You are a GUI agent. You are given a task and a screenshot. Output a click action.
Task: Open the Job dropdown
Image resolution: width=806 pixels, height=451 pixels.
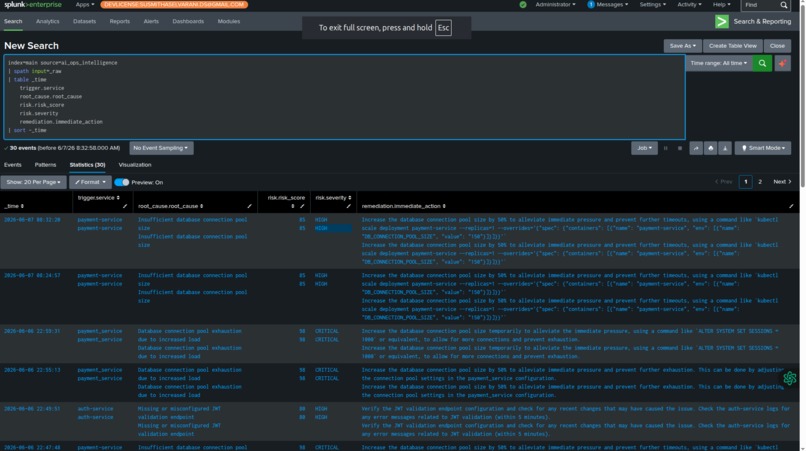644,148
